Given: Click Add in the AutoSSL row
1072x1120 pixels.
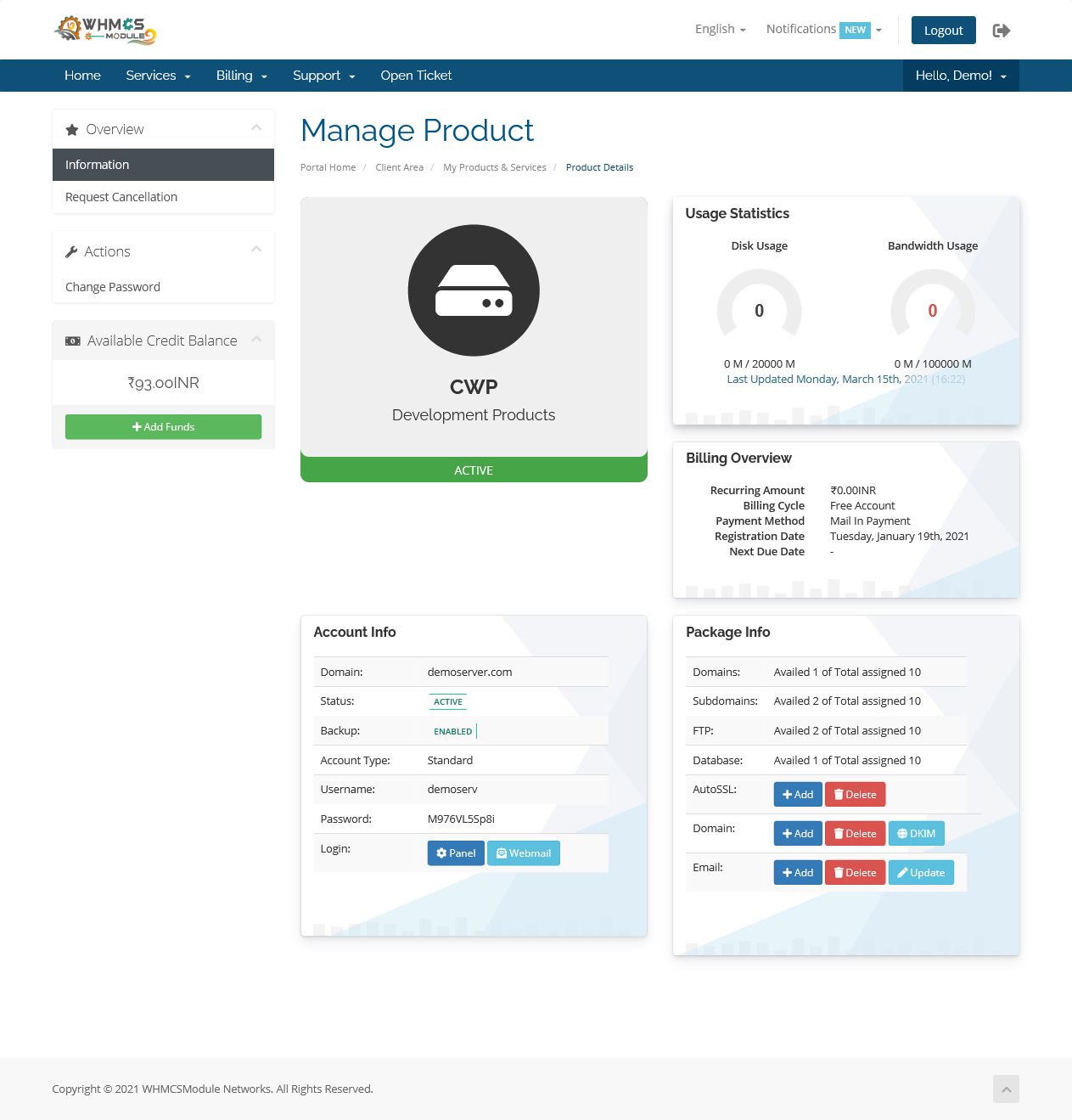Looking at the screenshot, I should pos(798,795).
